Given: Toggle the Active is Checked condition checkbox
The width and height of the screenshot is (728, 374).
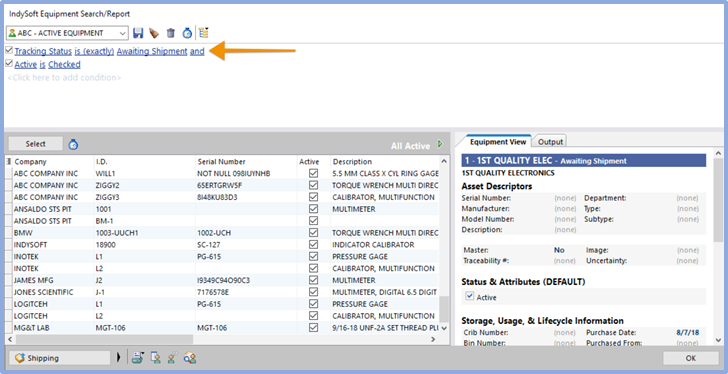Looking at the screenshot, I should coord(9,64).
